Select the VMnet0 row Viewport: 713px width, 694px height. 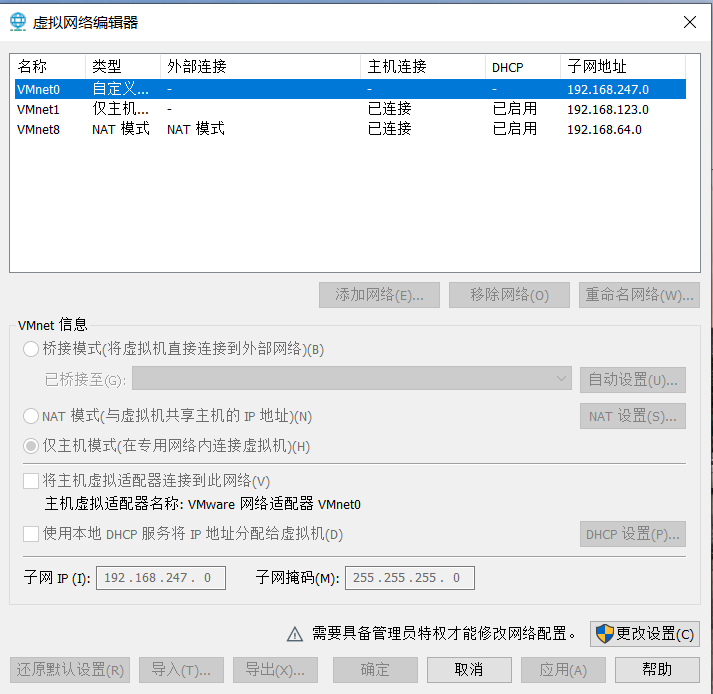350,89
